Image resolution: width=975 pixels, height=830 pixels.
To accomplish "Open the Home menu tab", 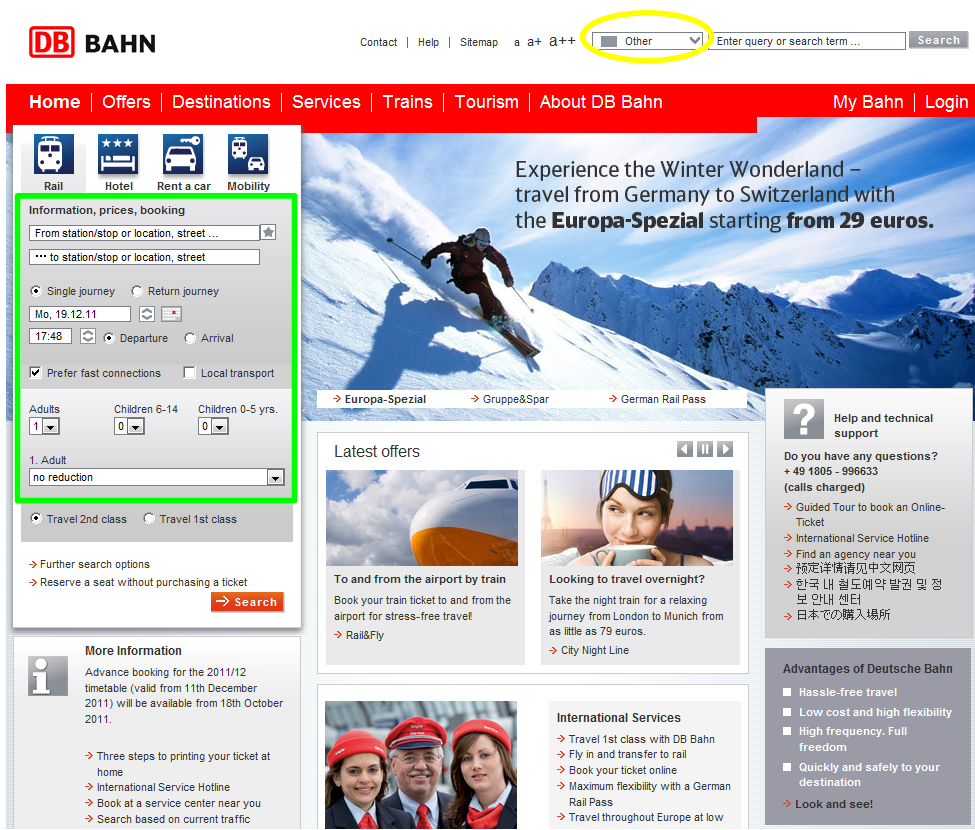I will pyautogui.click(x=55, y=102).
